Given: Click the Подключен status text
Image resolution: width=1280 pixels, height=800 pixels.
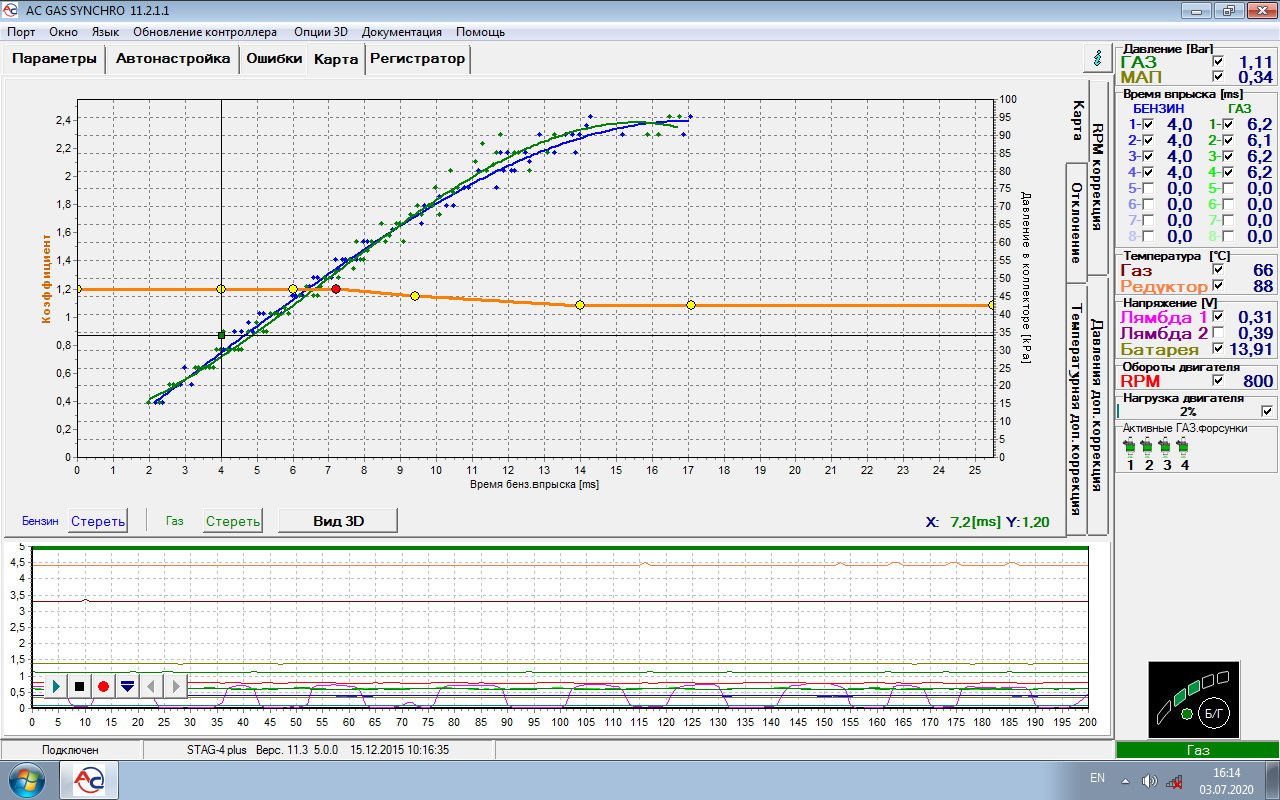Looking at the screenshot, I should point(70,749).
